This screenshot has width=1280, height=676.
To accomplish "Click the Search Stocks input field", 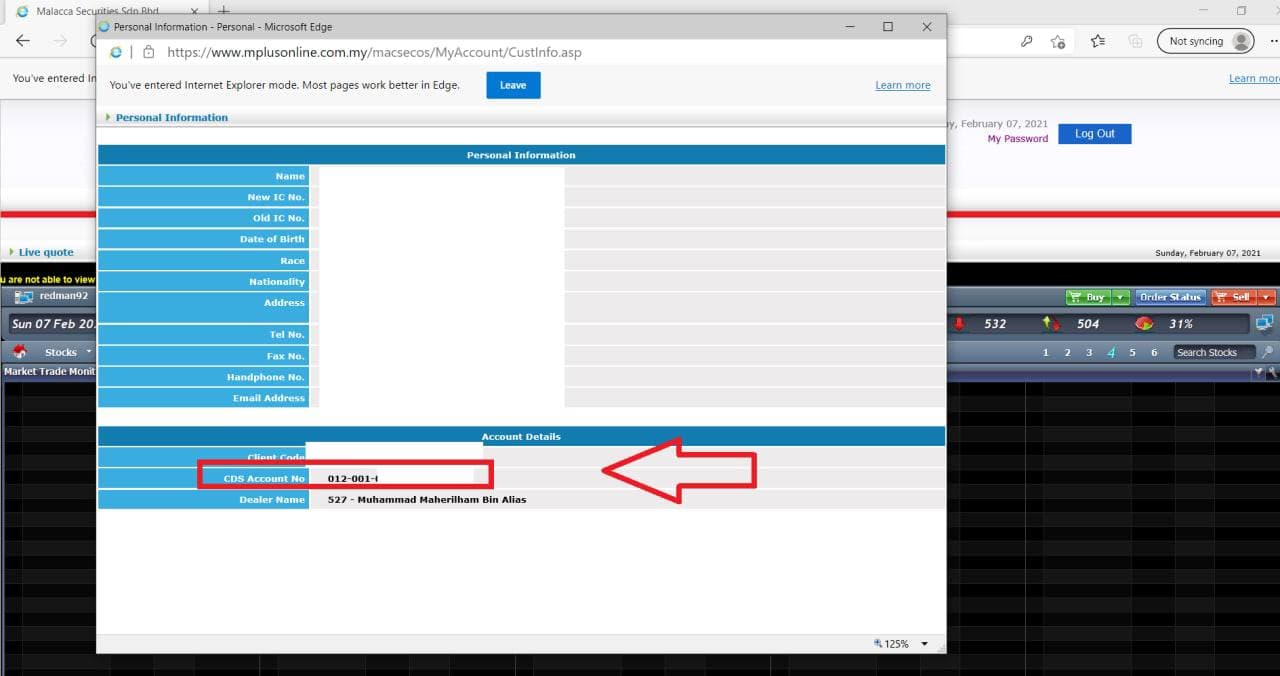I will 1214,352.
